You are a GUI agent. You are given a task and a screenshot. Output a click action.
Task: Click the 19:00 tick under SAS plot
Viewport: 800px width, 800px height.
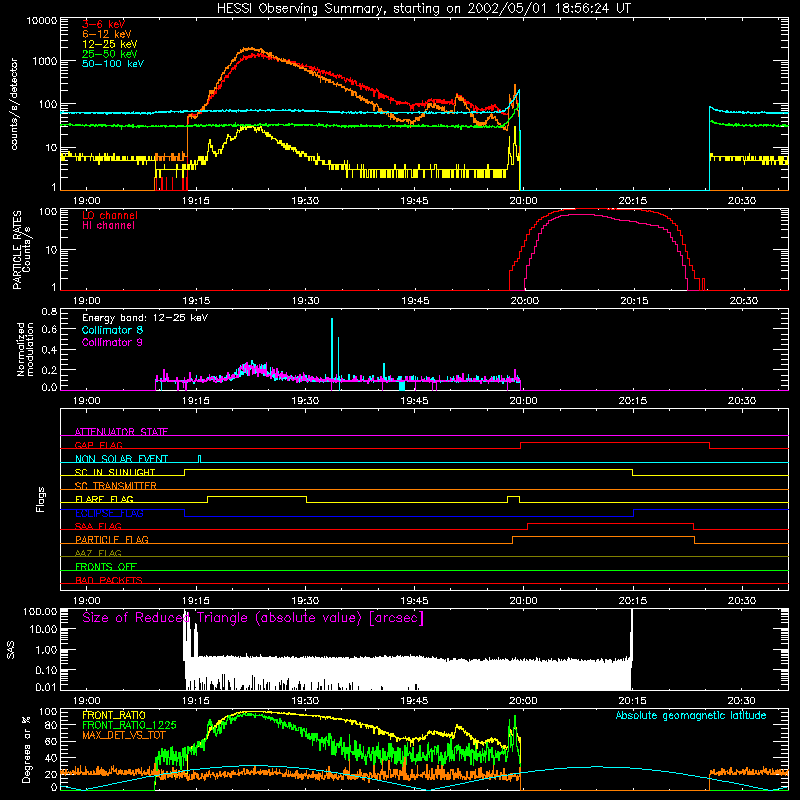pyautogui.click(x=87, y=701)
